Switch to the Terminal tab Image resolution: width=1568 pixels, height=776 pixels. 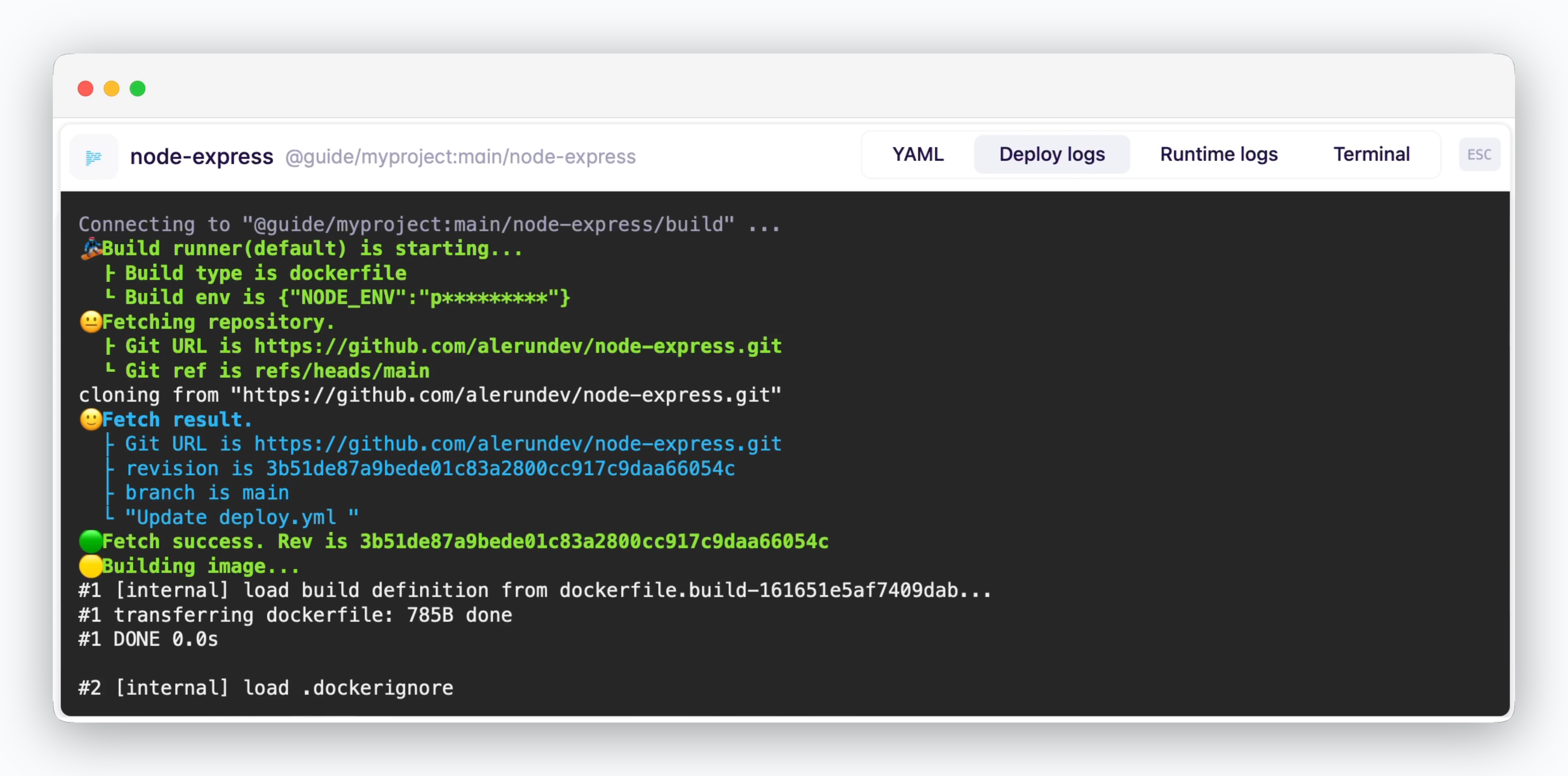[x=1372, y=154]
